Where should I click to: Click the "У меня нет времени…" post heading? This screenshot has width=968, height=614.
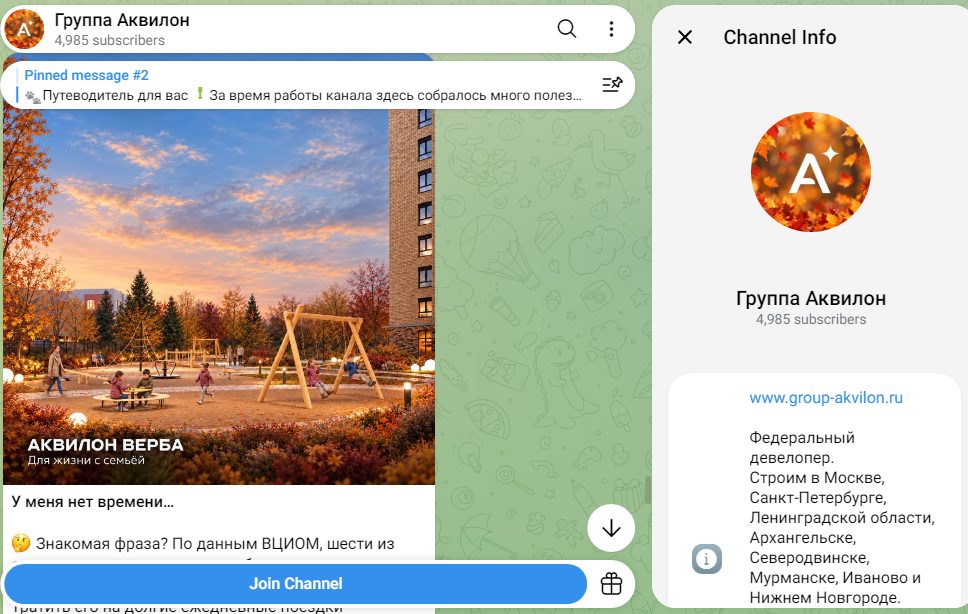pos(93,502)
